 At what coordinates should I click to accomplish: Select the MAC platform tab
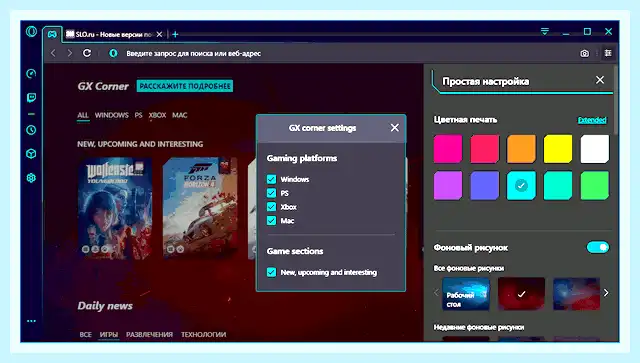click(180, 115)
